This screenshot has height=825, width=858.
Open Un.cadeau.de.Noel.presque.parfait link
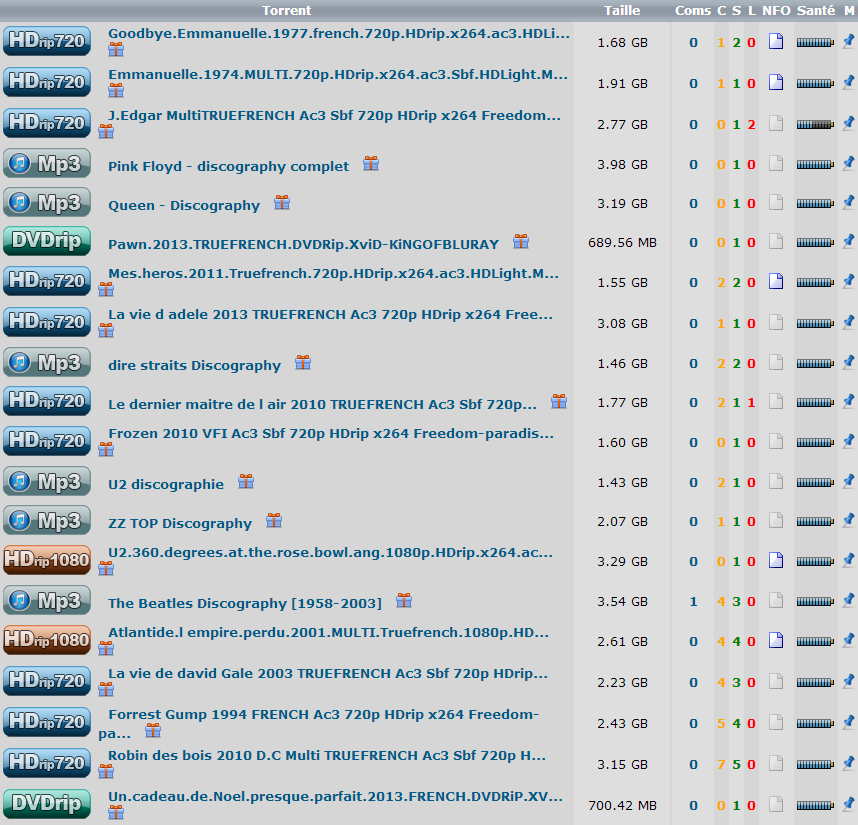click(x=335, y=797)
